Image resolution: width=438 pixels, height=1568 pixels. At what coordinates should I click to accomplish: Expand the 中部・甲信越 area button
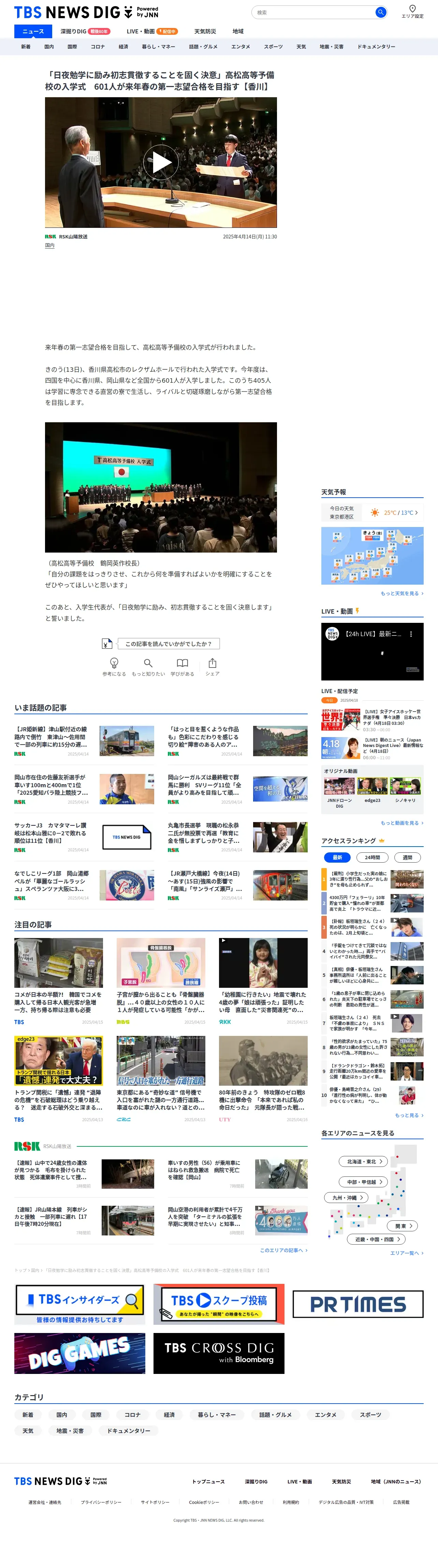click(x=364, y=1182)
